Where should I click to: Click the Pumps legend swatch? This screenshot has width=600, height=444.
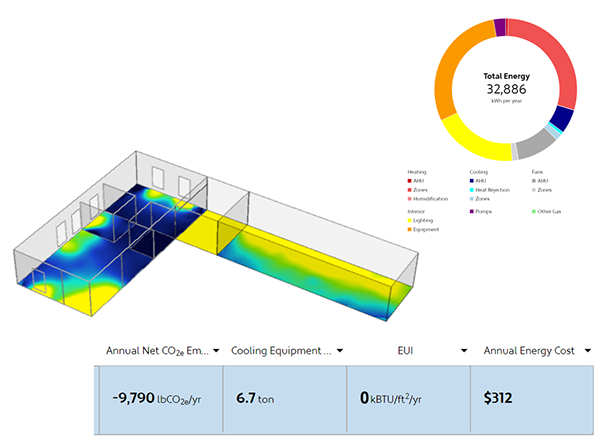pos(471,211)
